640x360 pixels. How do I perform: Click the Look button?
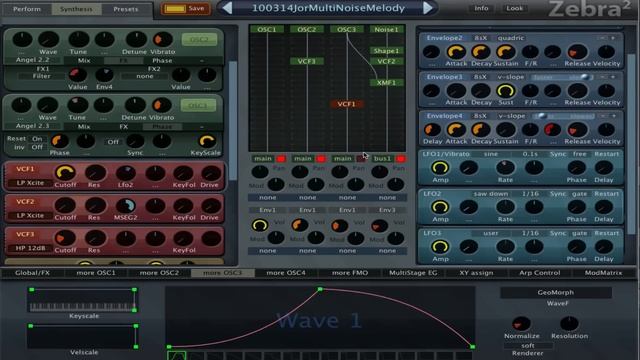[514, 8]
